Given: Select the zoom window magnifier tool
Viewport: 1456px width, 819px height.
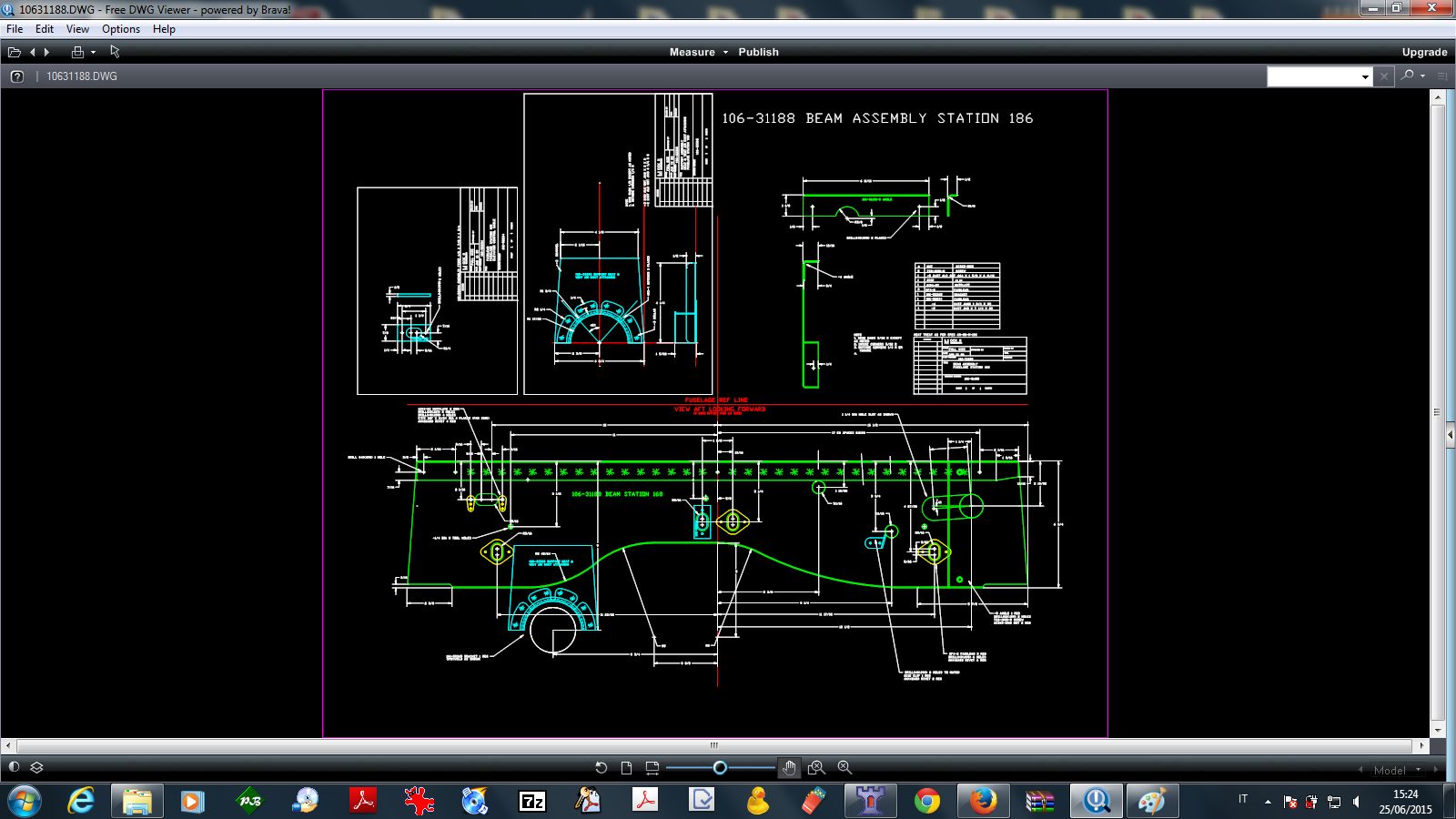Looking at the screenshot, I should (816, 767).
